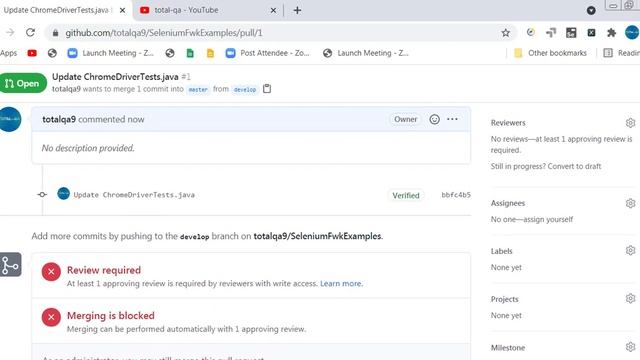This screenshot has width=640, height=360.
Task: Click the Review required heading
Action: tap(104, 270)
